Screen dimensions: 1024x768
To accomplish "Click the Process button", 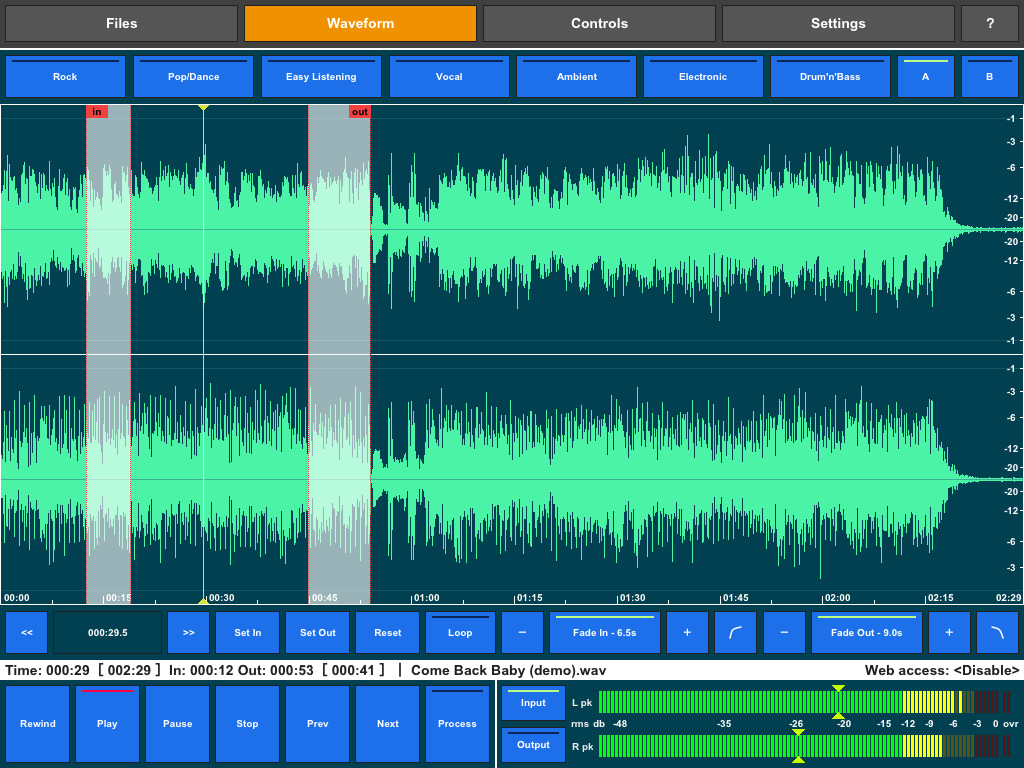I will tap(457, 724).
